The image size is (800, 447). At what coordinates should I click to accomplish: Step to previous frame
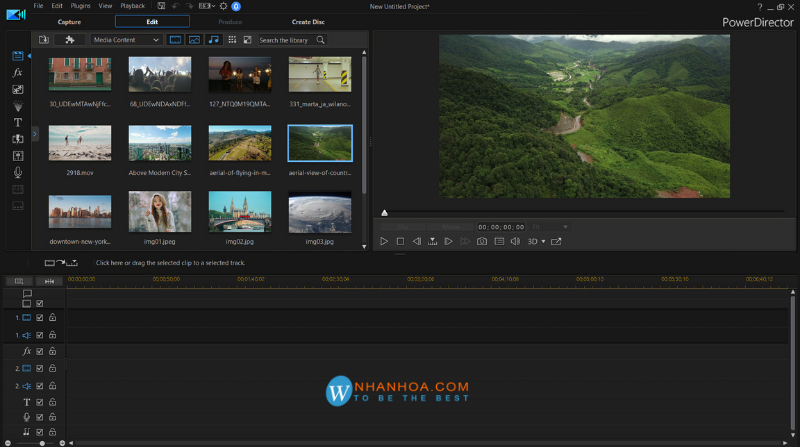(x=417, y=241)
